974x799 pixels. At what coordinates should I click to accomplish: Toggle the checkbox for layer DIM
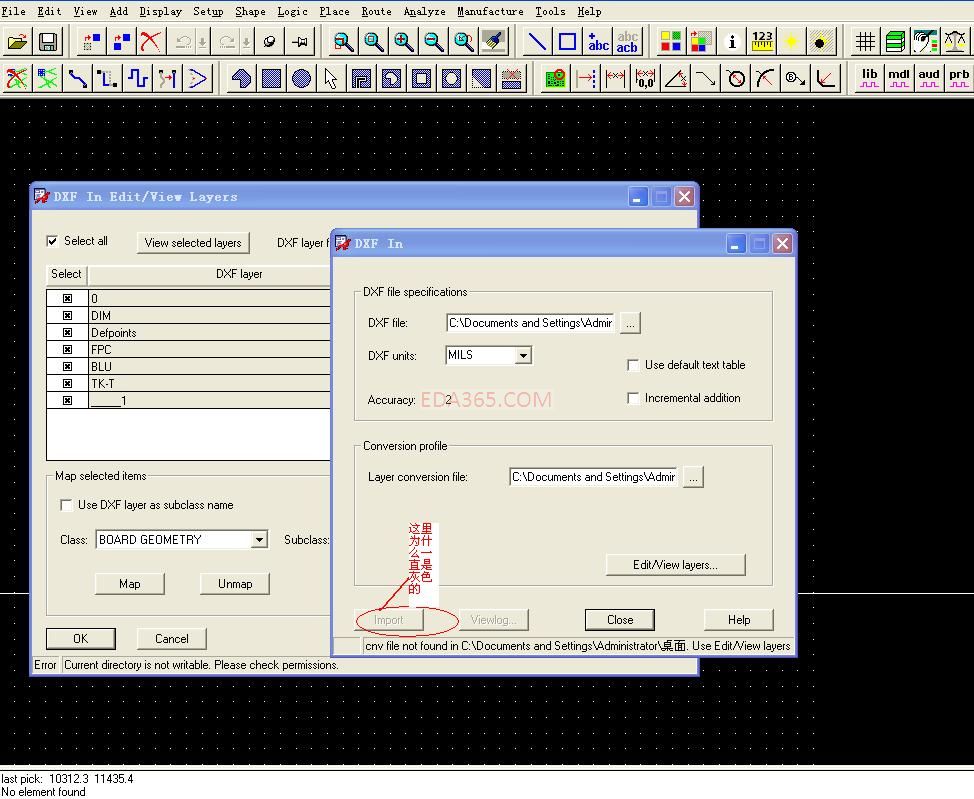[x=67, y=316]
